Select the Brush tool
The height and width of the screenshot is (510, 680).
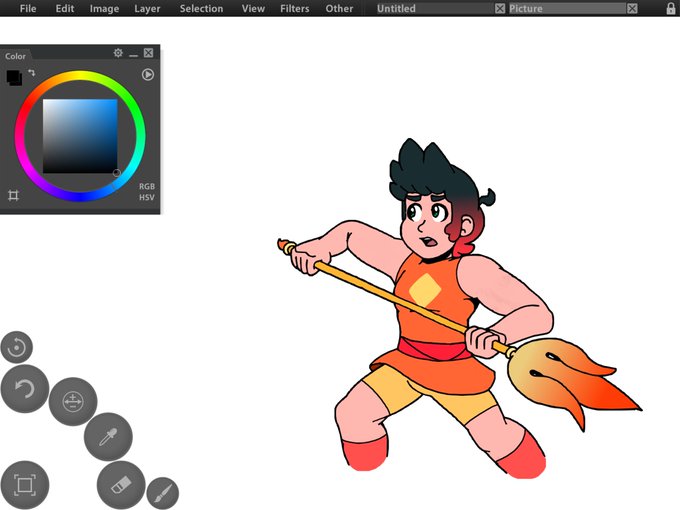click(163, 494)
